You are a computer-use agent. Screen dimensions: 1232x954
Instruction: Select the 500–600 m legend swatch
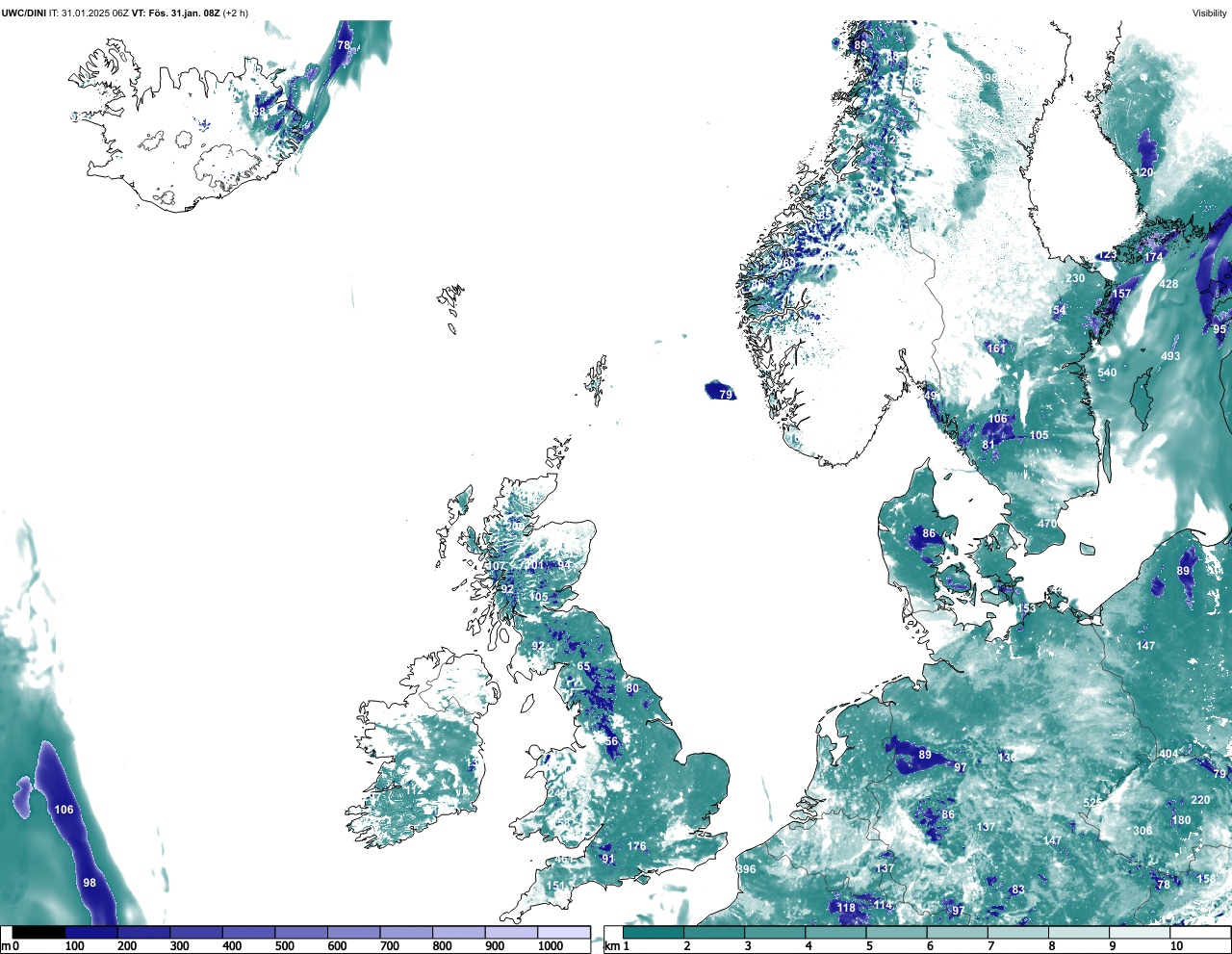(301, 933)
